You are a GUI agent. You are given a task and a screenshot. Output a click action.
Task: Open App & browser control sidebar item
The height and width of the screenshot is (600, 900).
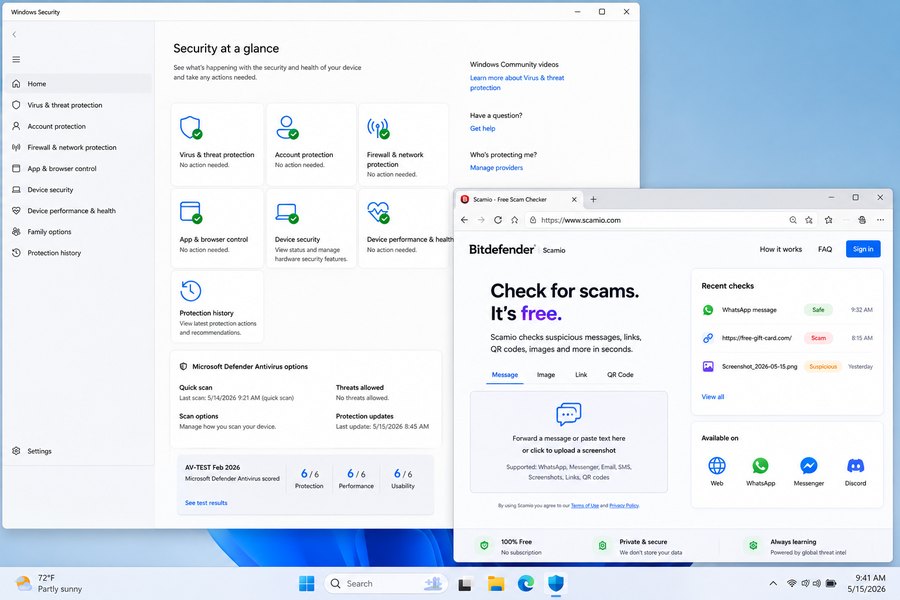(78, 169)
